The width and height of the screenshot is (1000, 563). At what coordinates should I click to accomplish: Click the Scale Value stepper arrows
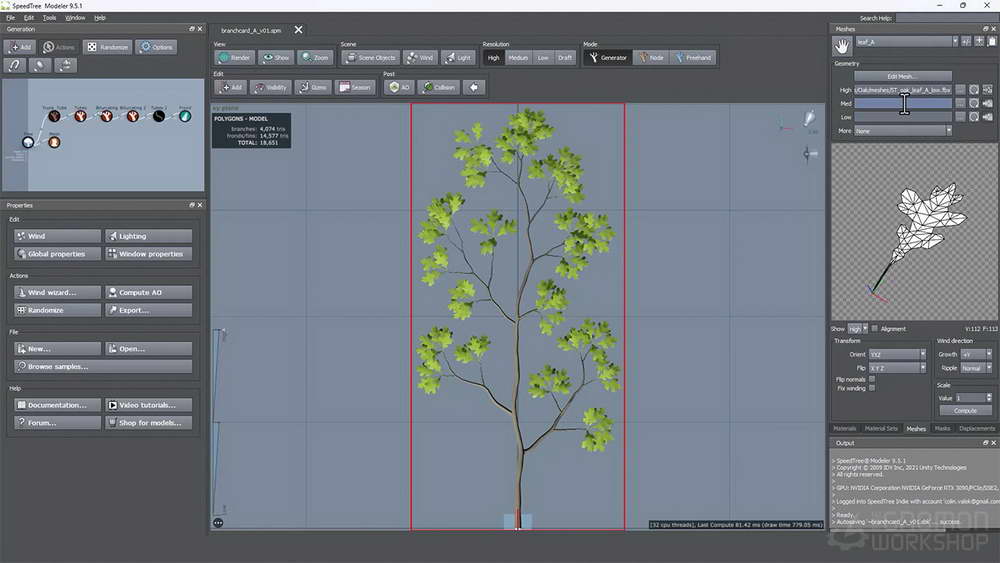pyautogui.click(x=989, y=398)
